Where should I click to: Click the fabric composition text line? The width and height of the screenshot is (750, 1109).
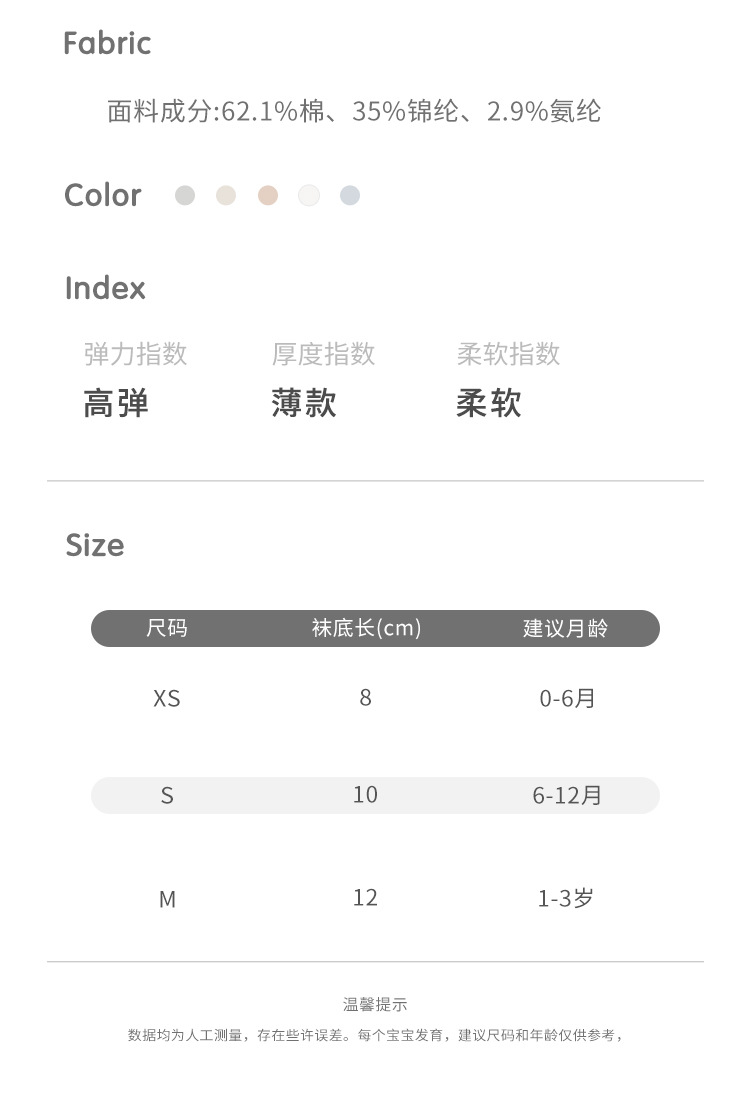click(354, 111)
